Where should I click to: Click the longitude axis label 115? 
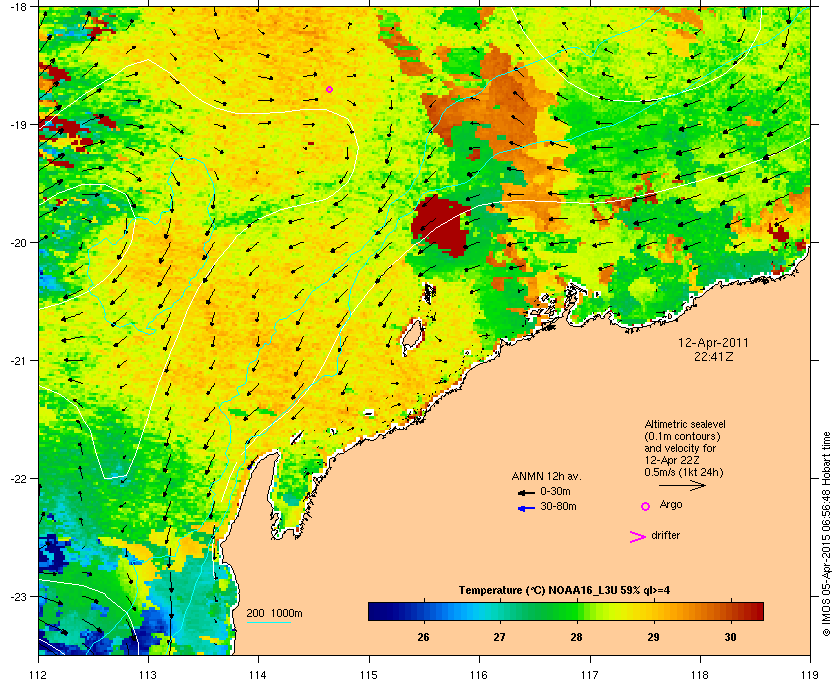click(369, 675)
